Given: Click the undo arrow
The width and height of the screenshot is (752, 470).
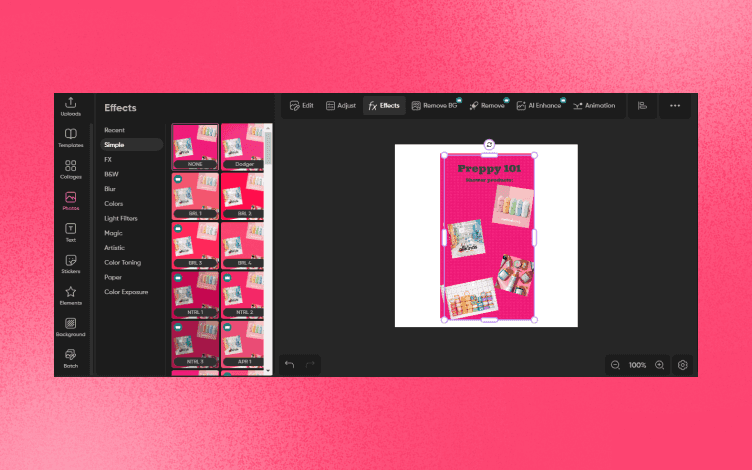Looking at the screenshot, I should [289, 364].
